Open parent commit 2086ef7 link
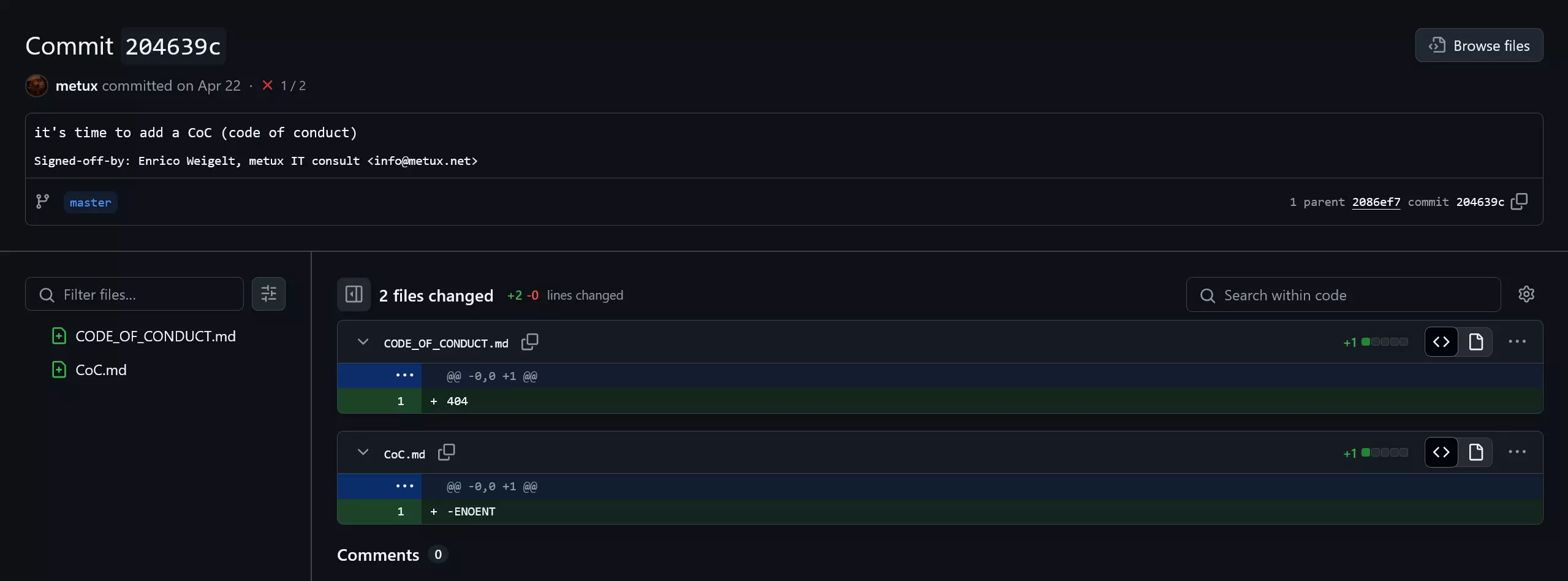 tap(1376, 202)
